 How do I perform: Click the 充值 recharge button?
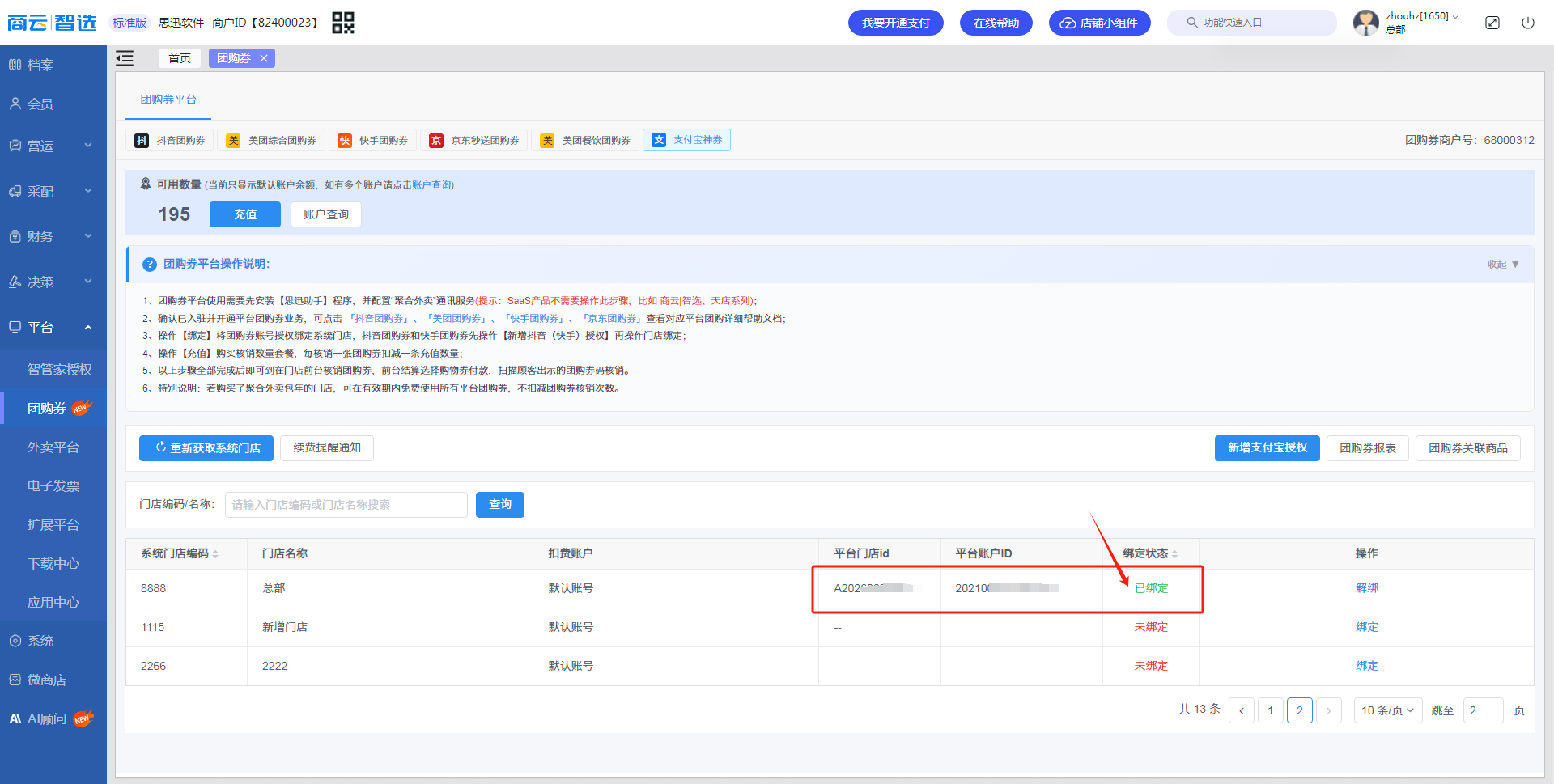click(245, 214)
